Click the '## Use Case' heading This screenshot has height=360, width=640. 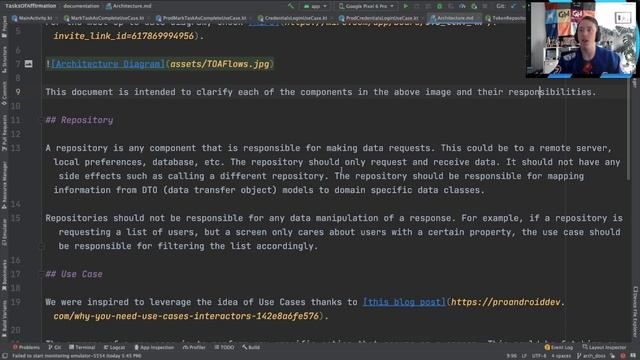click(74, 274)
